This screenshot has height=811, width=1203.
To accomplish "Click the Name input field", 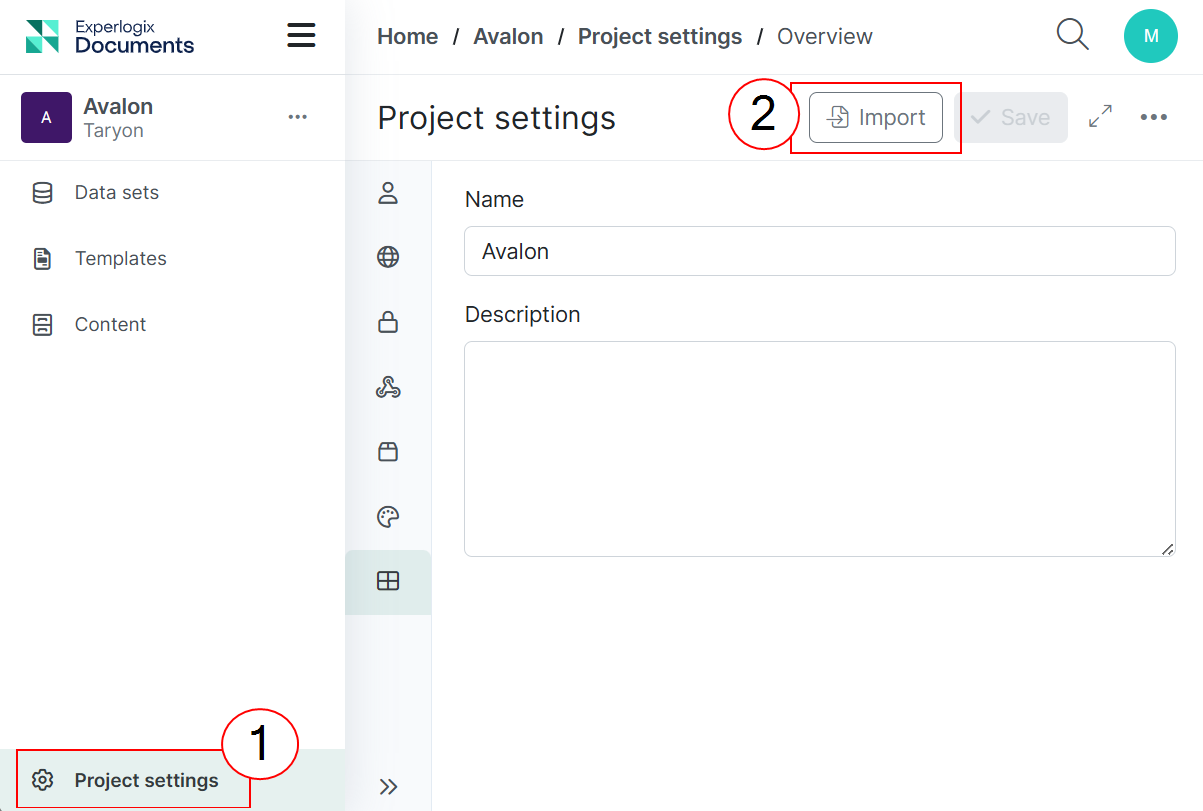I will click(x=819, y=251).
